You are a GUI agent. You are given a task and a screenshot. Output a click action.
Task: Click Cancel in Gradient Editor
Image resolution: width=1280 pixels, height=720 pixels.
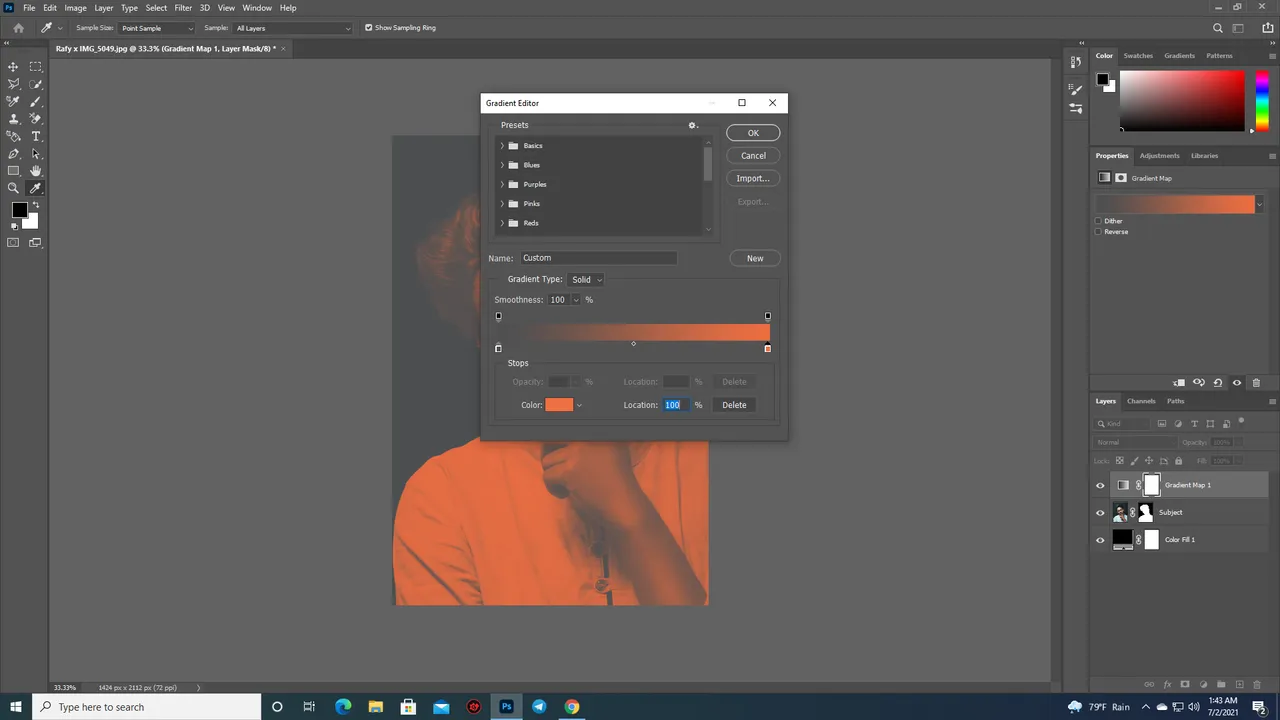pos(753,156)
